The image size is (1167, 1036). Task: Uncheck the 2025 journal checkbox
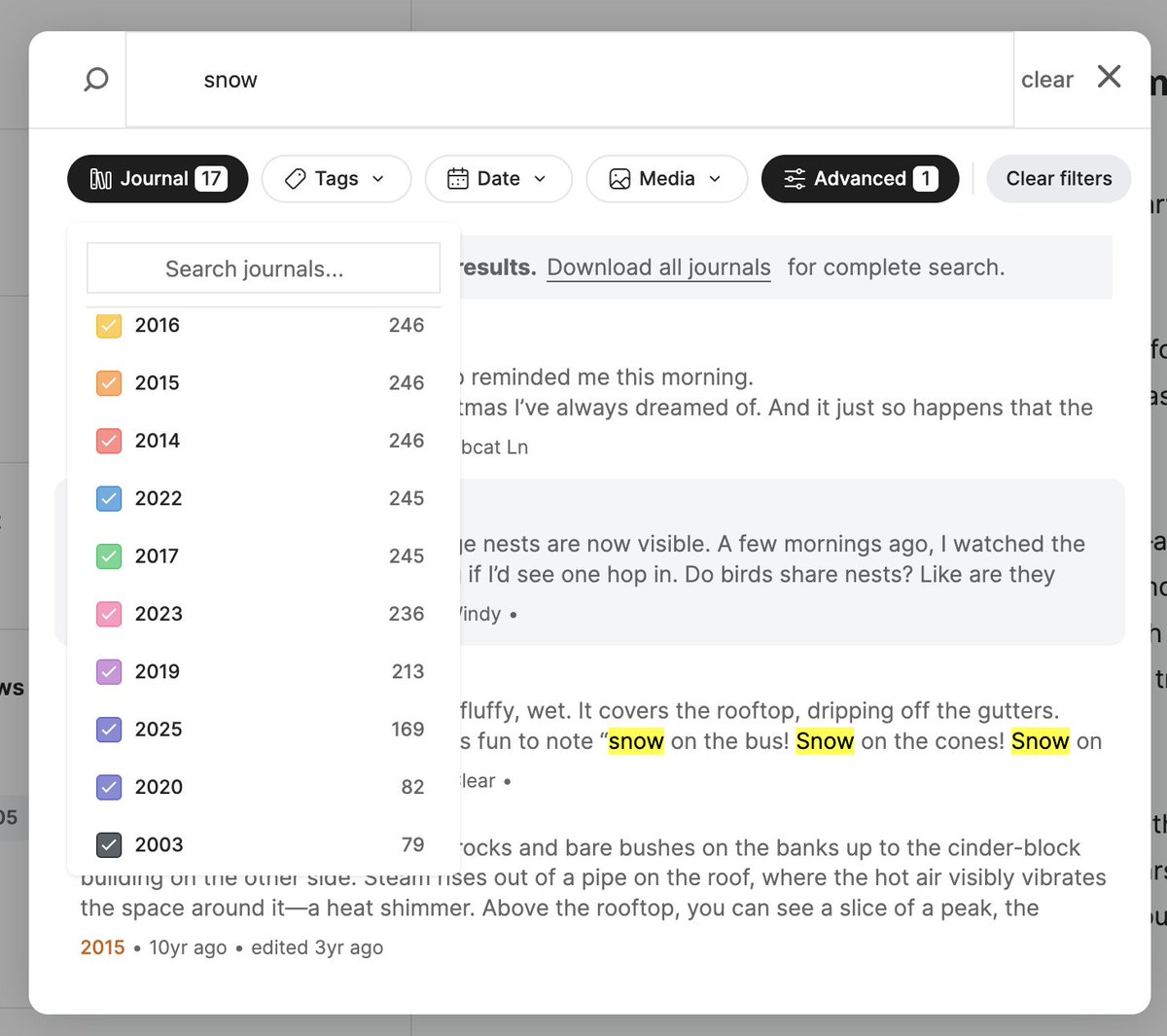coord(109,730)
